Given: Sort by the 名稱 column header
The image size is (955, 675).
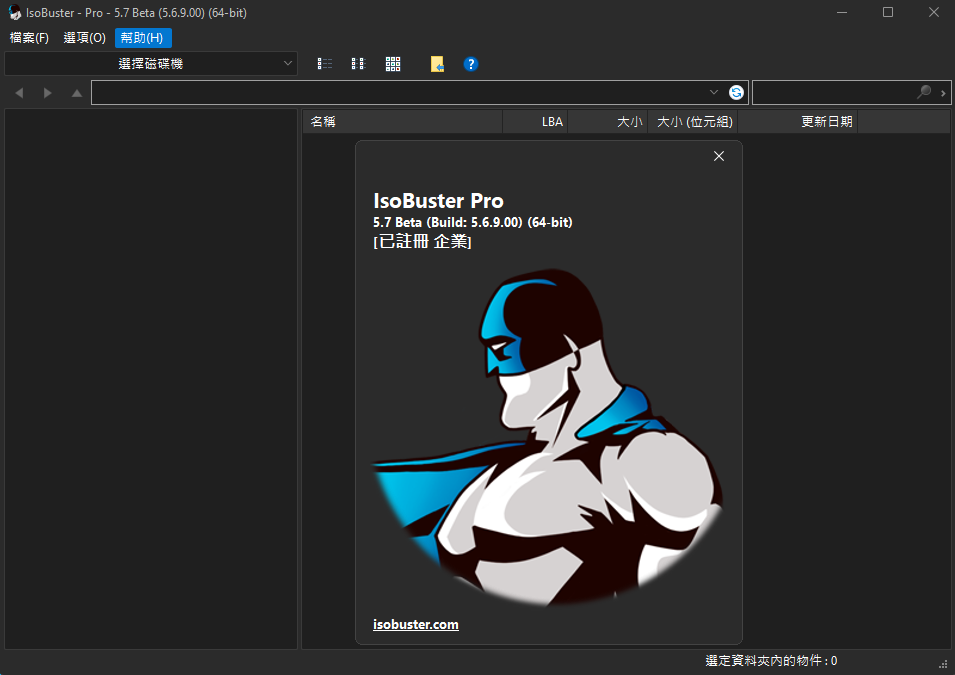Looking at the screenshot, I should (x=402, y=122).
